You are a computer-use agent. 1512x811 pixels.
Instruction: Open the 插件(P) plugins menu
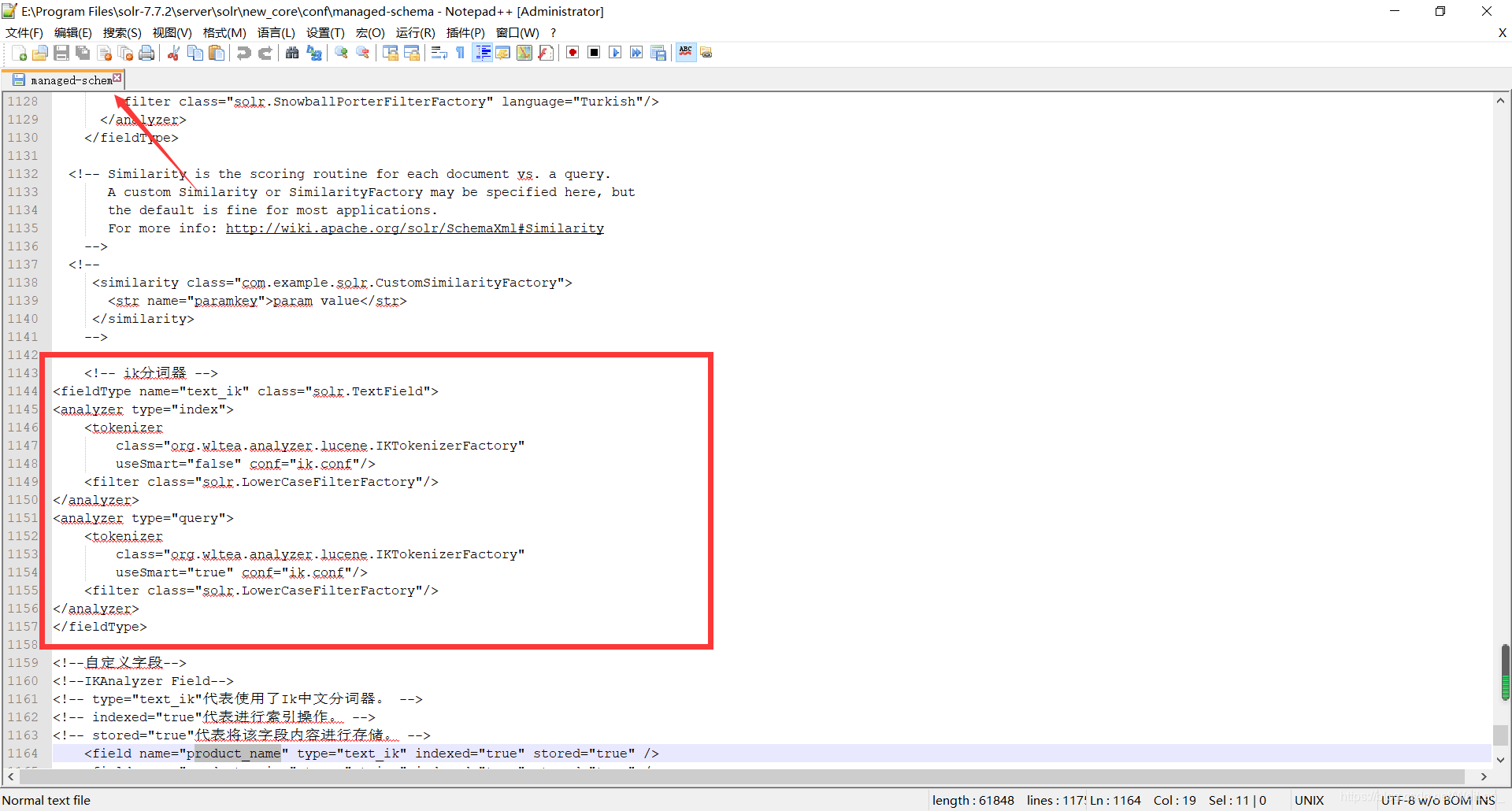coord(465,32)
